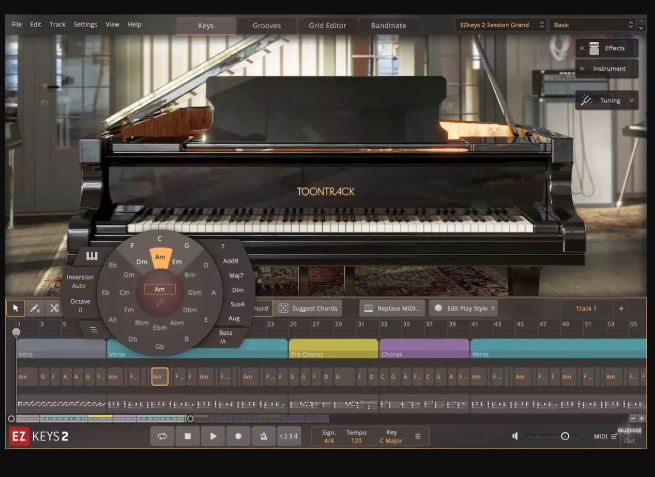Zoom in timeline with plus icon

click(x=641, y=418)
